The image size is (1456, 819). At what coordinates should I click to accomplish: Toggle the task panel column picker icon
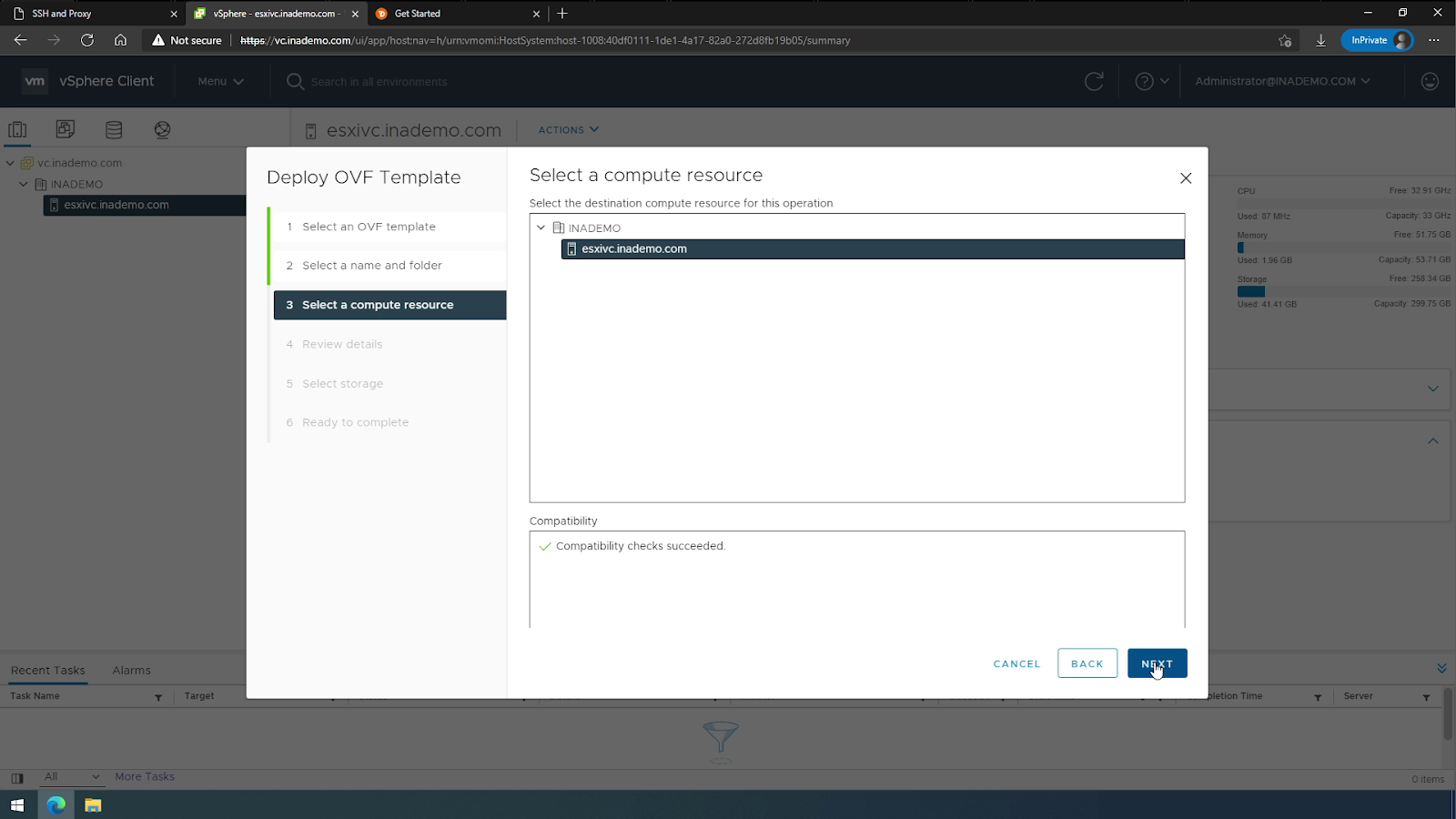(x=16, y=778)
